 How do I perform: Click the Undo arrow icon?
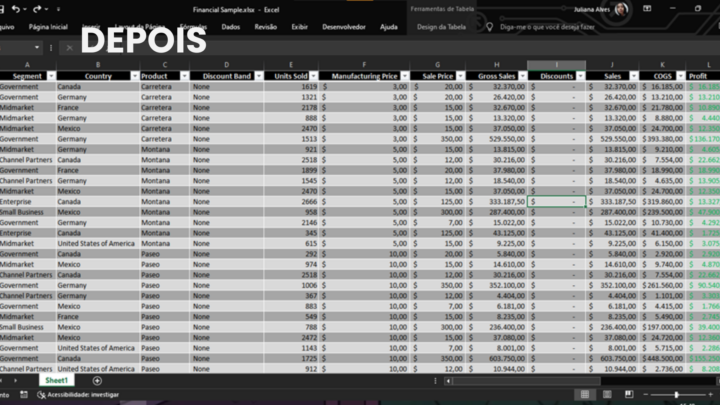click(16, 9)
